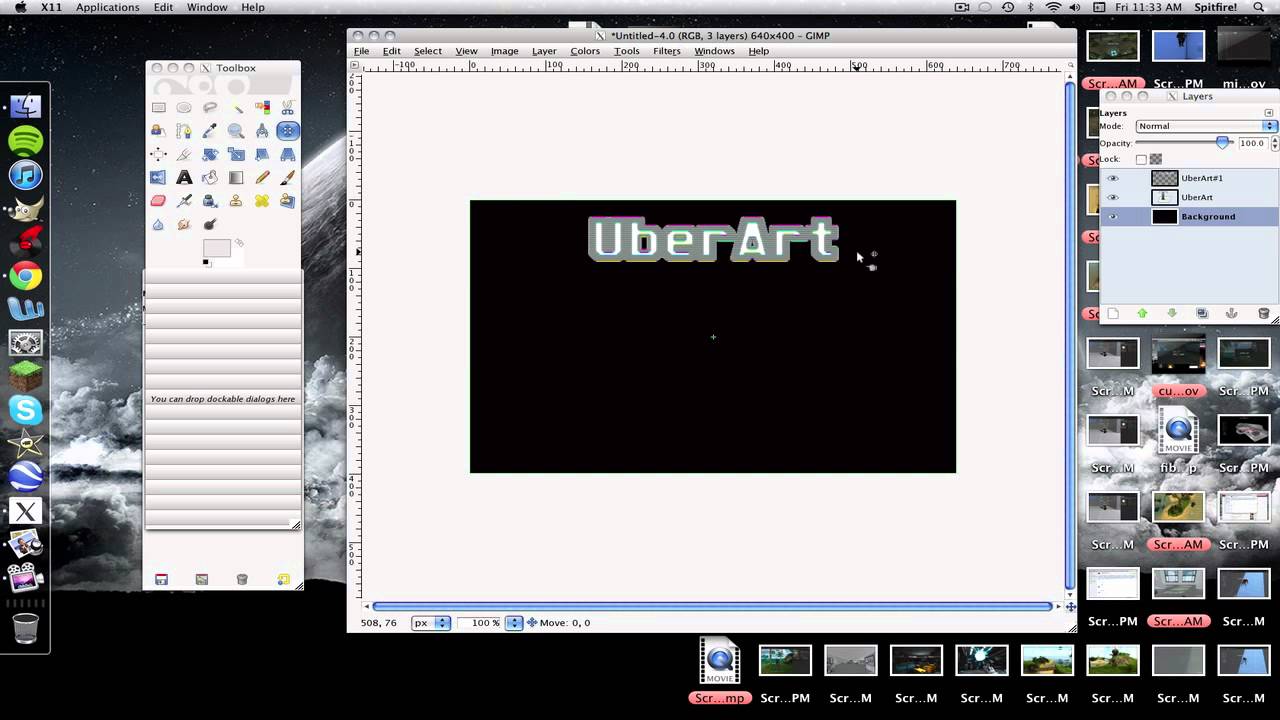Viewport: 1280px width, 720px height.
Task: Click the canvas navigation icon bottom-right corner
Action: coord(1071,607)
